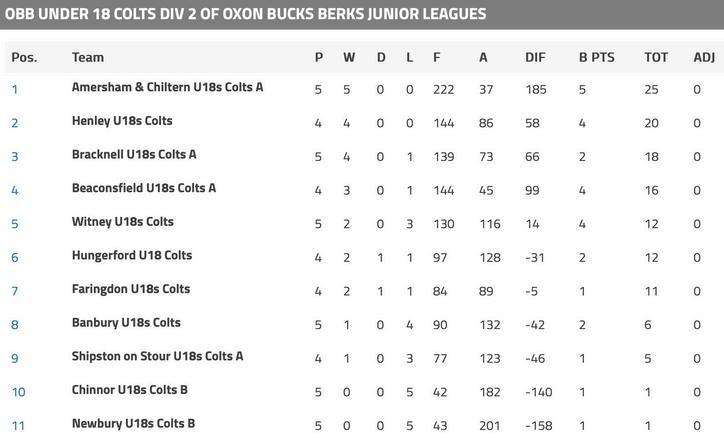Viewport: 724px width, 438px height.
Task: Click position number 1 link
Action: pos(15,90)
